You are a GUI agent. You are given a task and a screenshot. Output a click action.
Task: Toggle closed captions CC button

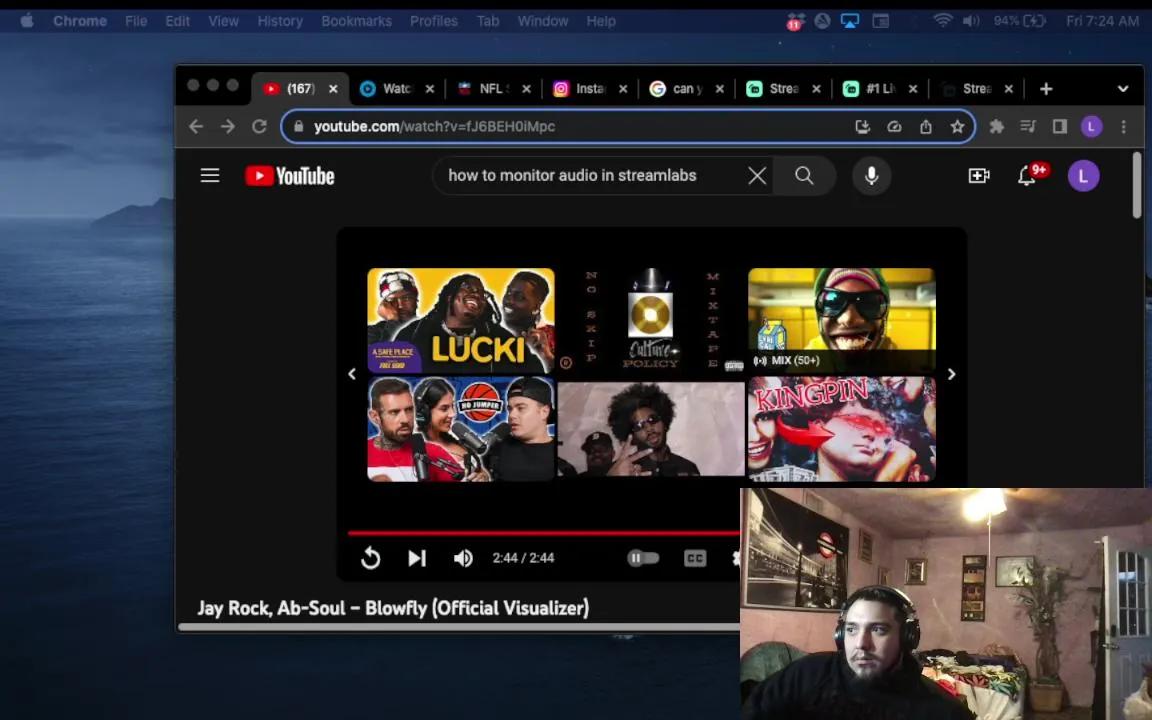(x=695, y=558)
